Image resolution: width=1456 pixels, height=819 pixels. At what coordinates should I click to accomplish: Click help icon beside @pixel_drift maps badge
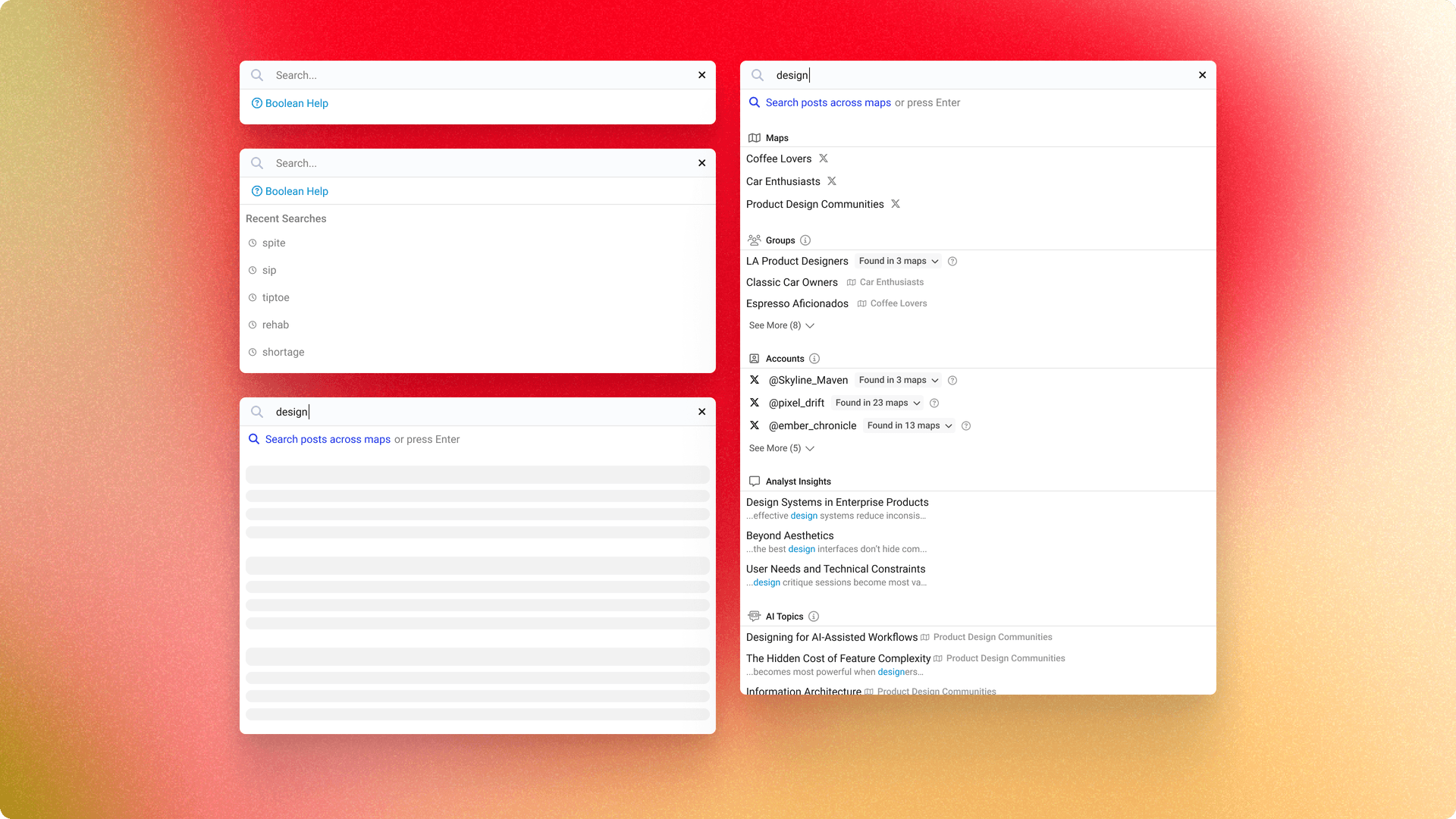pyautogui.click(x=934, y=403)
